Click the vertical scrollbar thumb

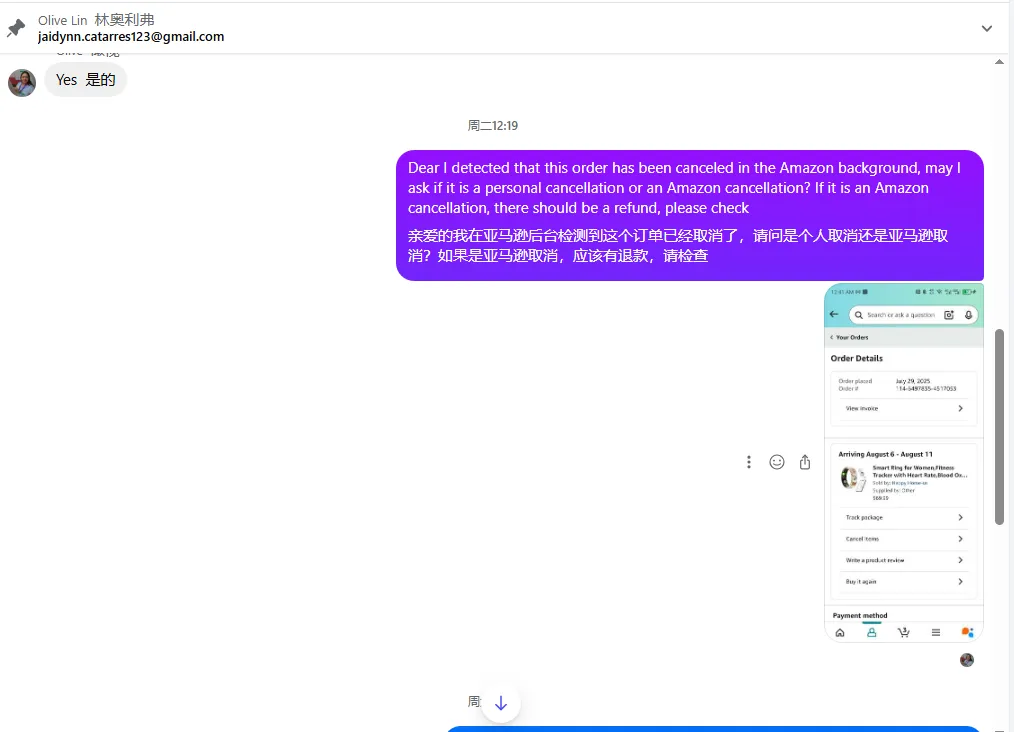pyautogui.click(x=999, y=427)
